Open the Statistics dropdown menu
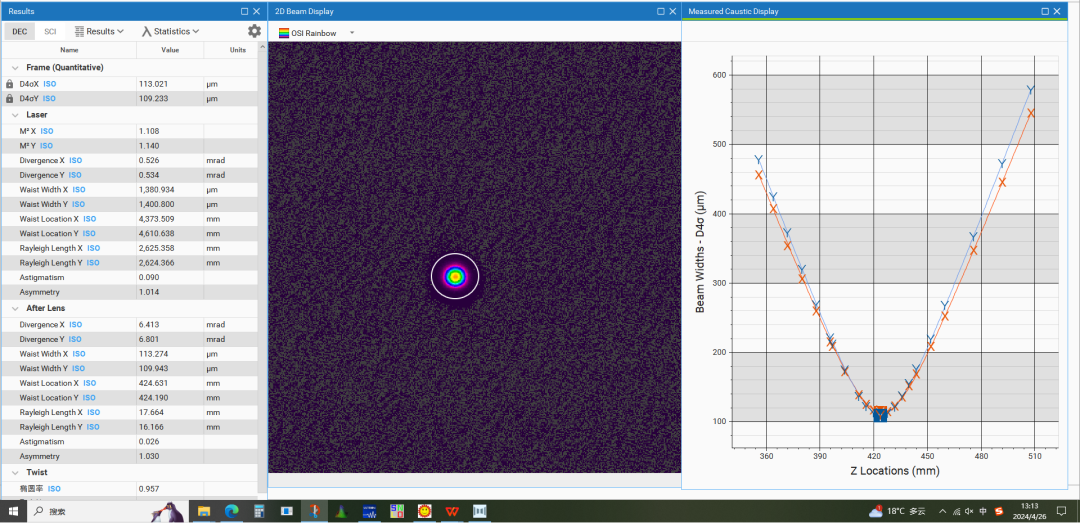This screenshot has width=1080, height=523. (x=171, y=31)
